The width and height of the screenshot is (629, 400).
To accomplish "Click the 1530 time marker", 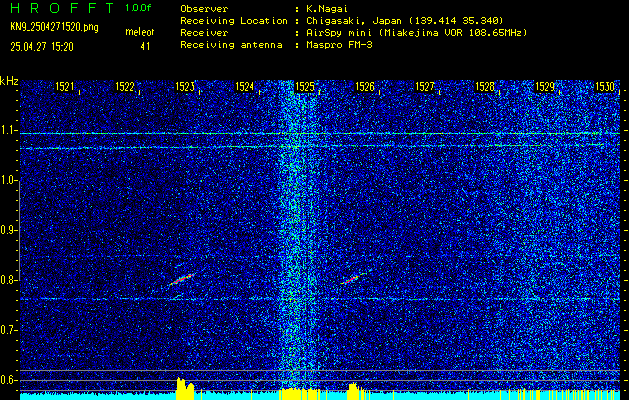I will point(605,87).
